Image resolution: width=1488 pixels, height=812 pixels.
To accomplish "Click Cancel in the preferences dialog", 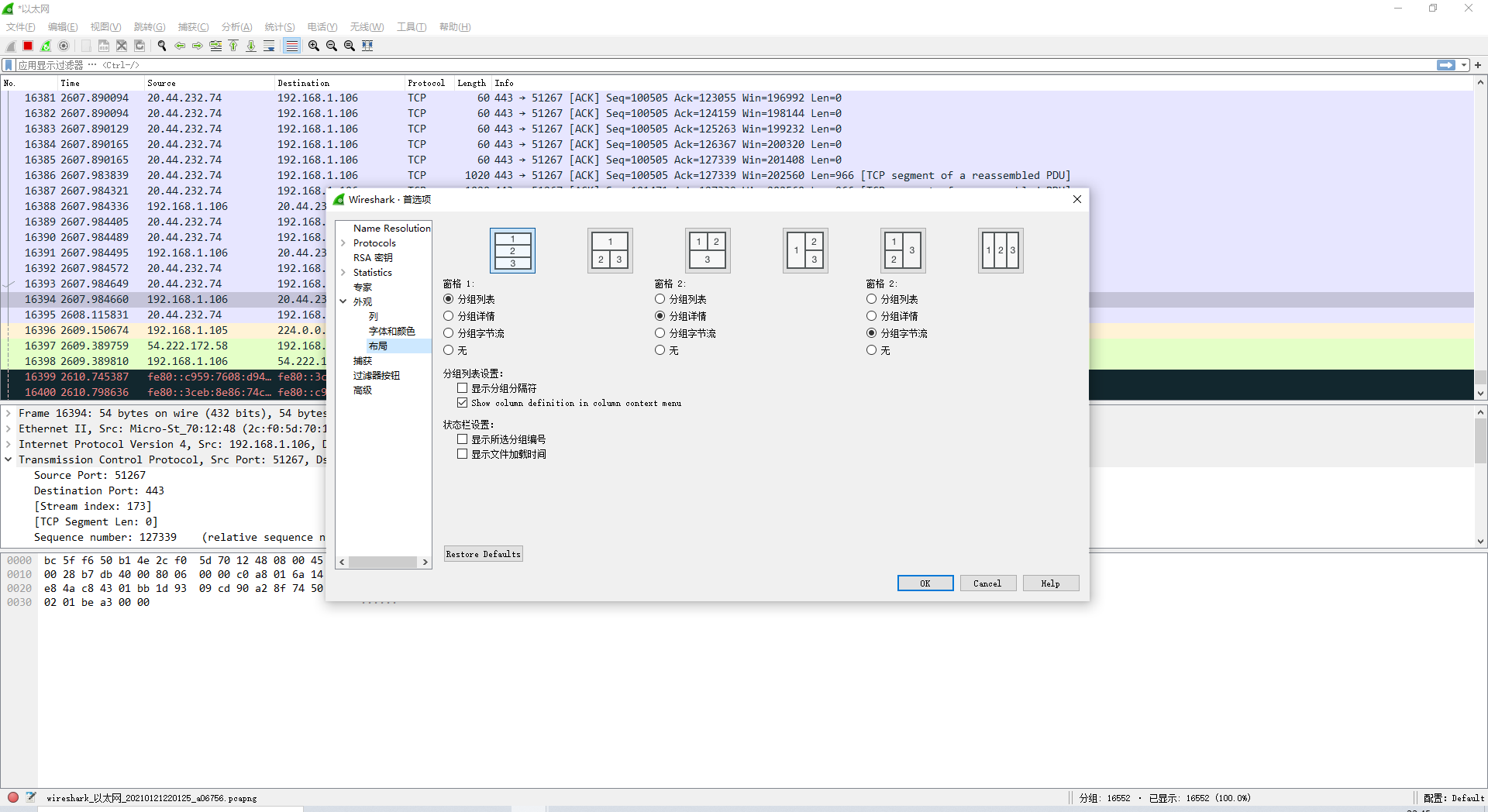I will coord(987,583).
